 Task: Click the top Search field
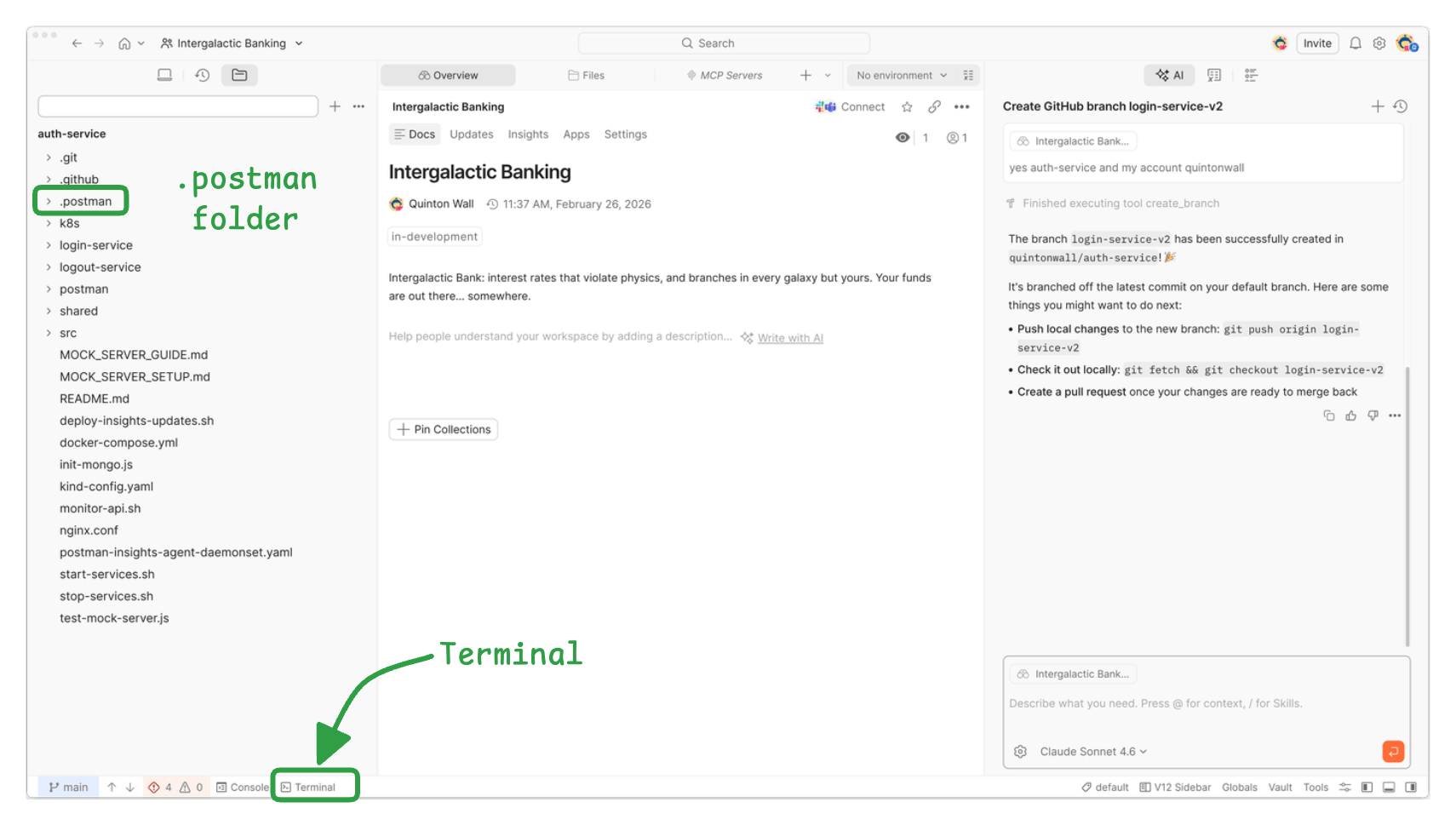pyautogui.click(x=724, y=43)
